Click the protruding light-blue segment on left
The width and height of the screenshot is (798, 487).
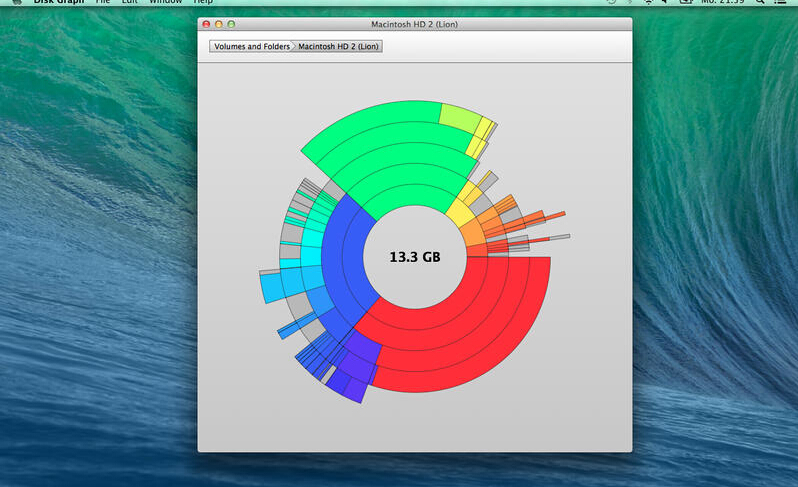[x=272, y=288]
